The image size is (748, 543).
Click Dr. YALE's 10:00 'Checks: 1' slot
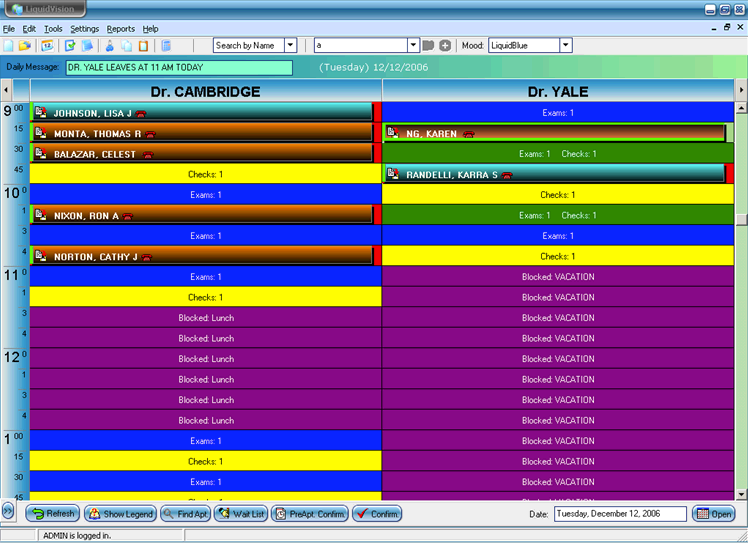(558, 195)
